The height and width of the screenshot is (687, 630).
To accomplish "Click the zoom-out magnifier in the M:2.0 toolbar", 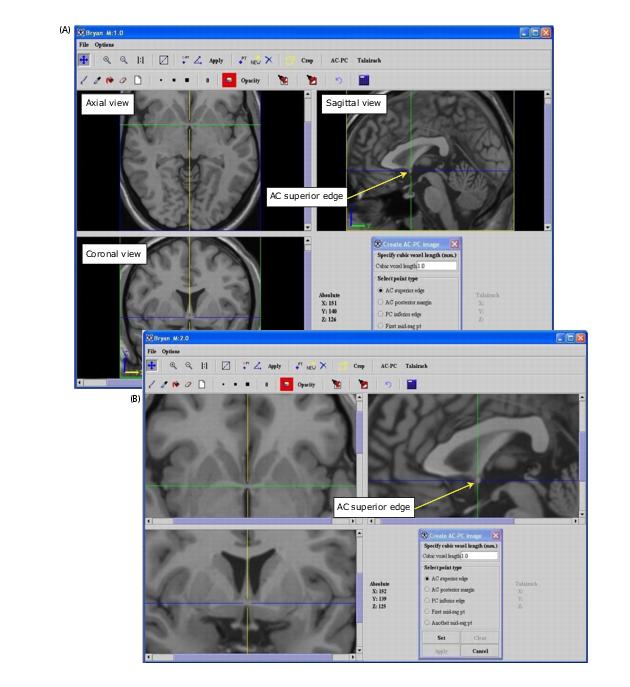I will coord(189,366).
